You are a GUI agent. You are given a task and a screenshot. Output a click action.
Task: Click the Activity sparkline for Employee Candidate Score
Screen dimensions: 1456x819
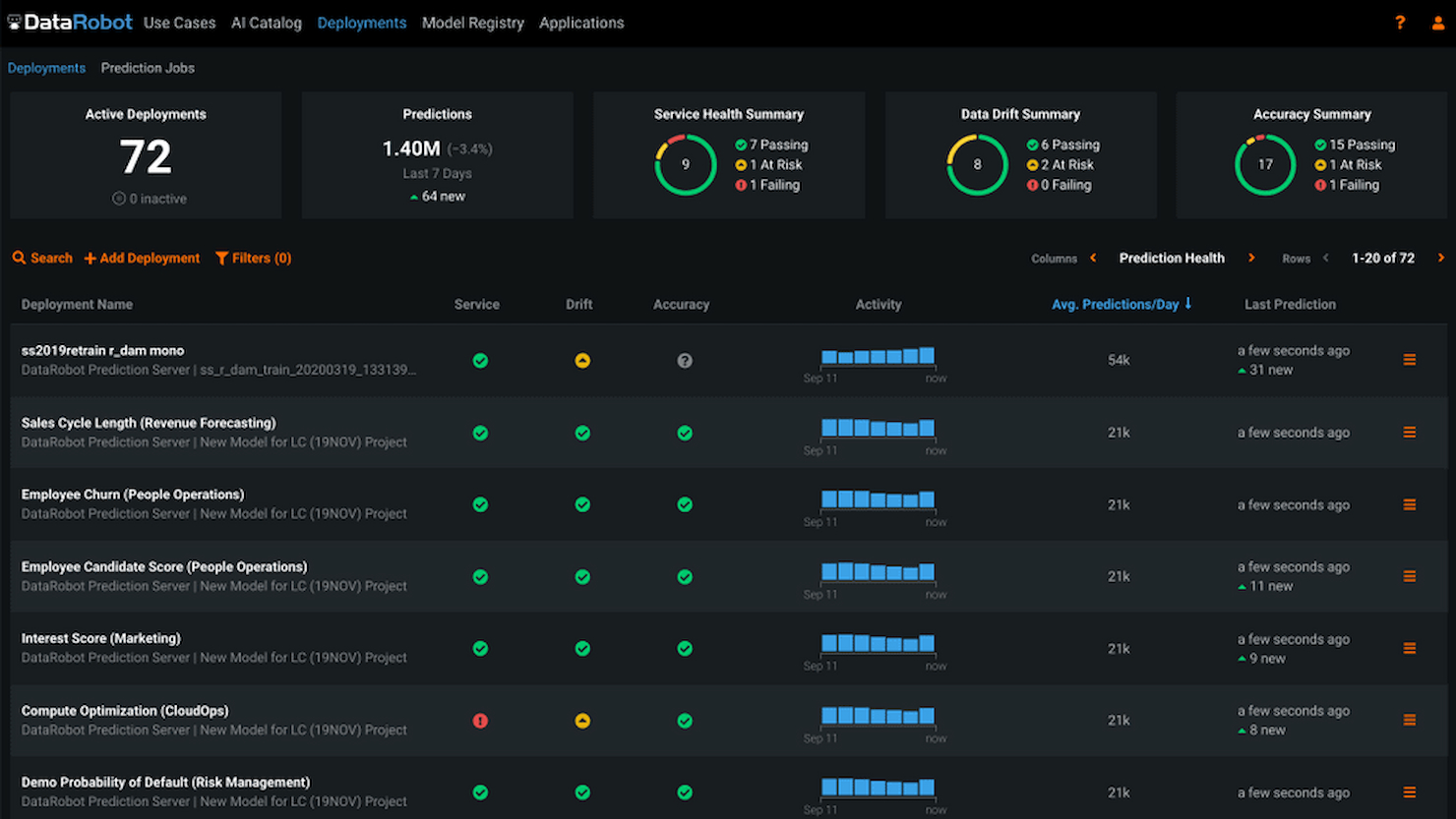pyautogui.click(x=879, y=571)
